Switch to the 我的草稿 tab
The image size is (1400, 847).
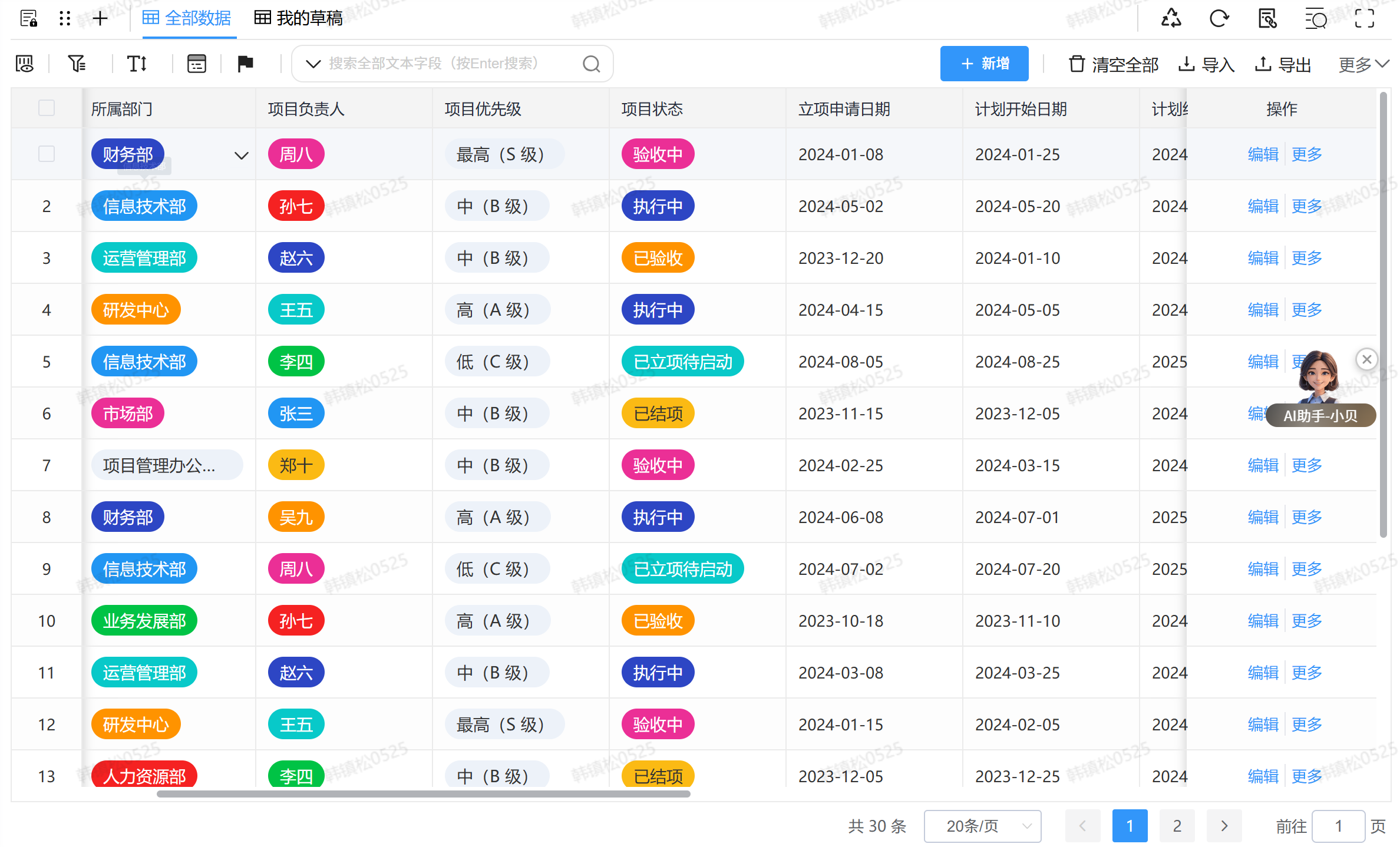(x=298, y=18)
